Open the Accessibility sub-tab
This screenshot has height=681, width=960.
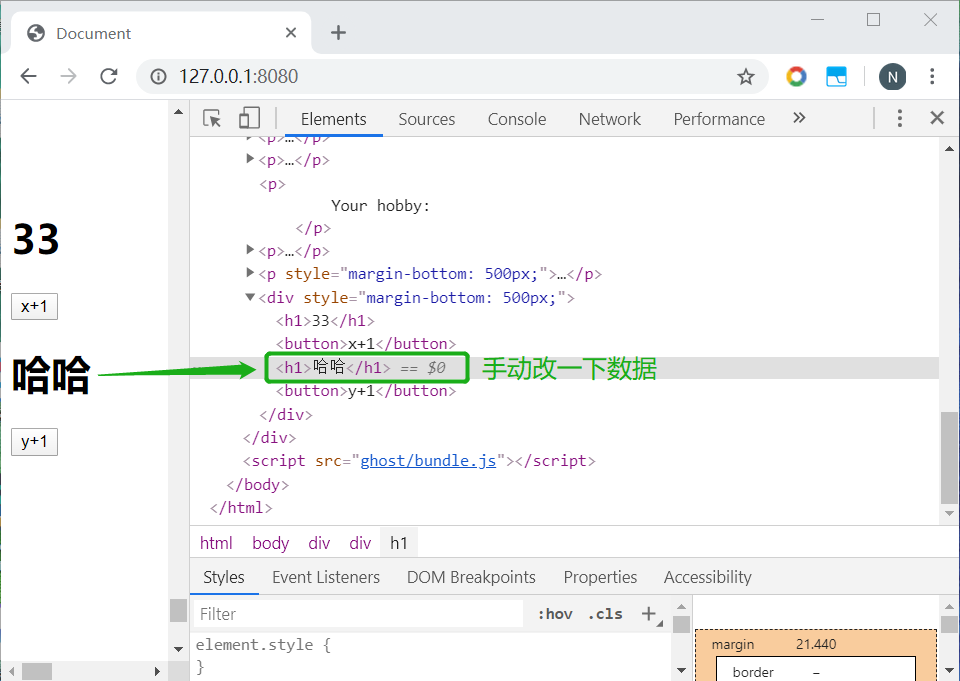pos(707,577)
